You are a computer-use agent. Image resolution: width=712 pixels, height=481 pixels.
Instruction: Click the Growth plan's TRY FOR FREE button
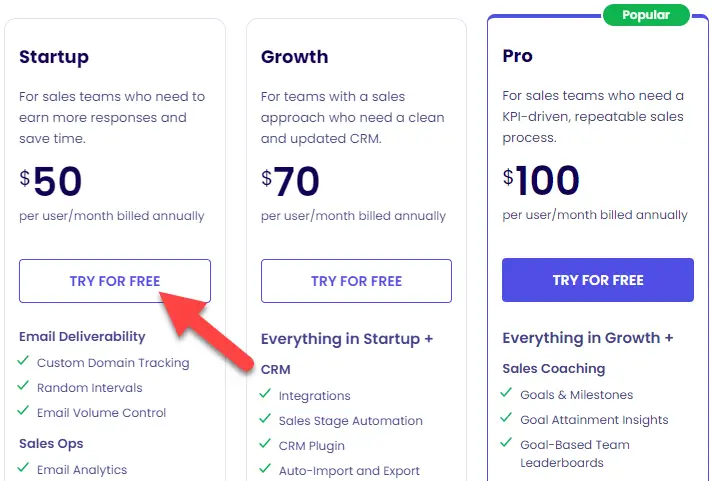click(x=356, y=281)
